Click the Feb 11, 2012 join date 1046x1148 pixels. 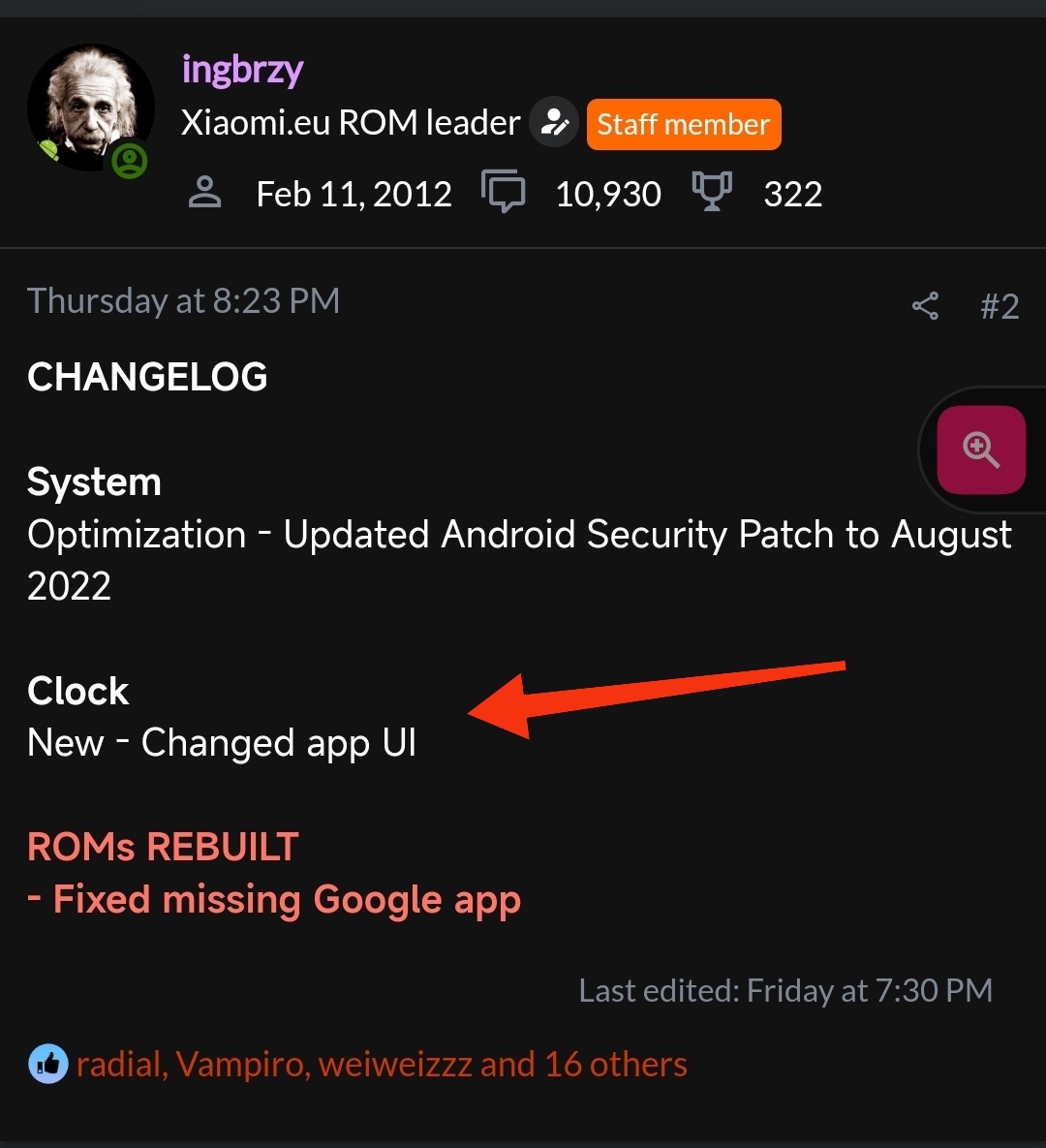pyautogui.click(x=354, y=194)
